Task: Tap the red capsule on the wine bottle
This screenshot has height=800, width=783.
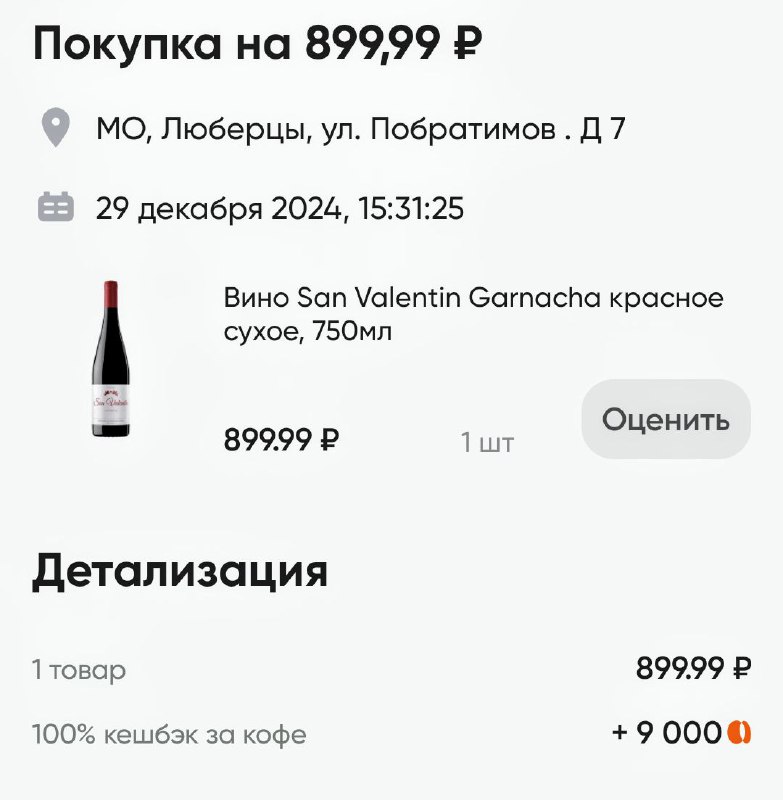Action: pyautogui.click(x=111, y=294)
